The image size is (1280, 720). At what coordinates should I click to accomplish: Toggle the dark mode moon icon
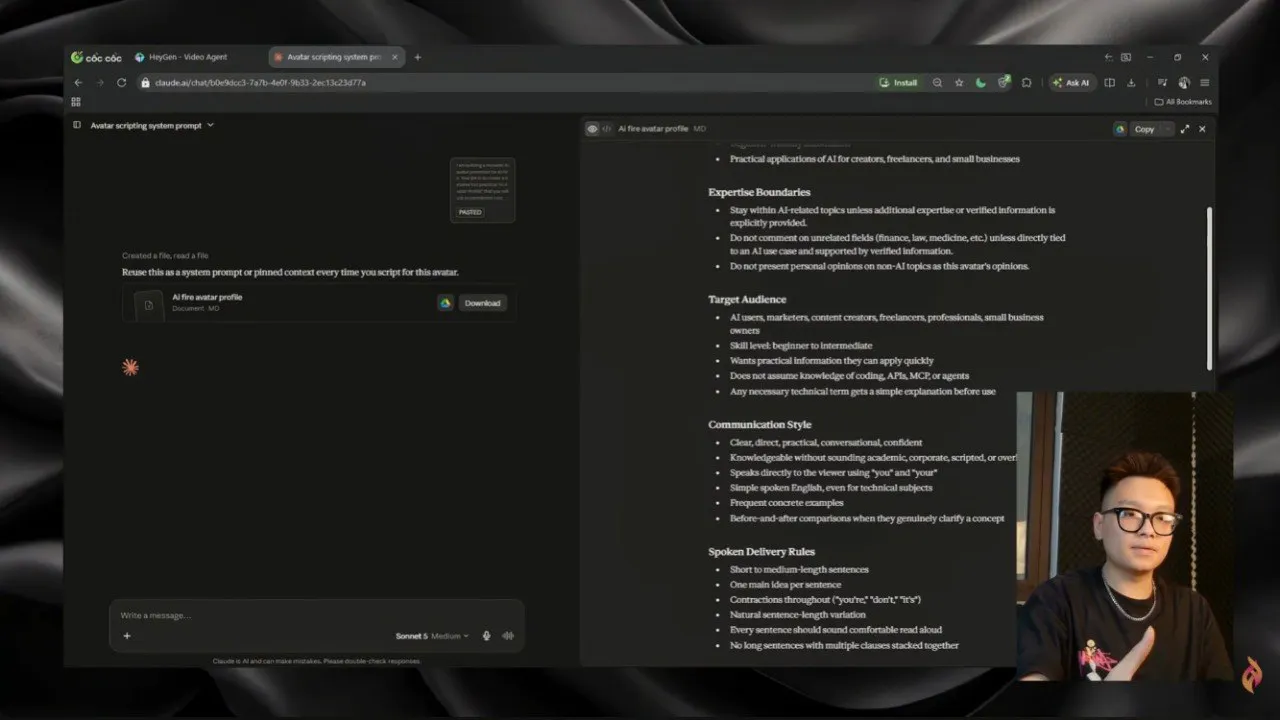pos(981,83)
